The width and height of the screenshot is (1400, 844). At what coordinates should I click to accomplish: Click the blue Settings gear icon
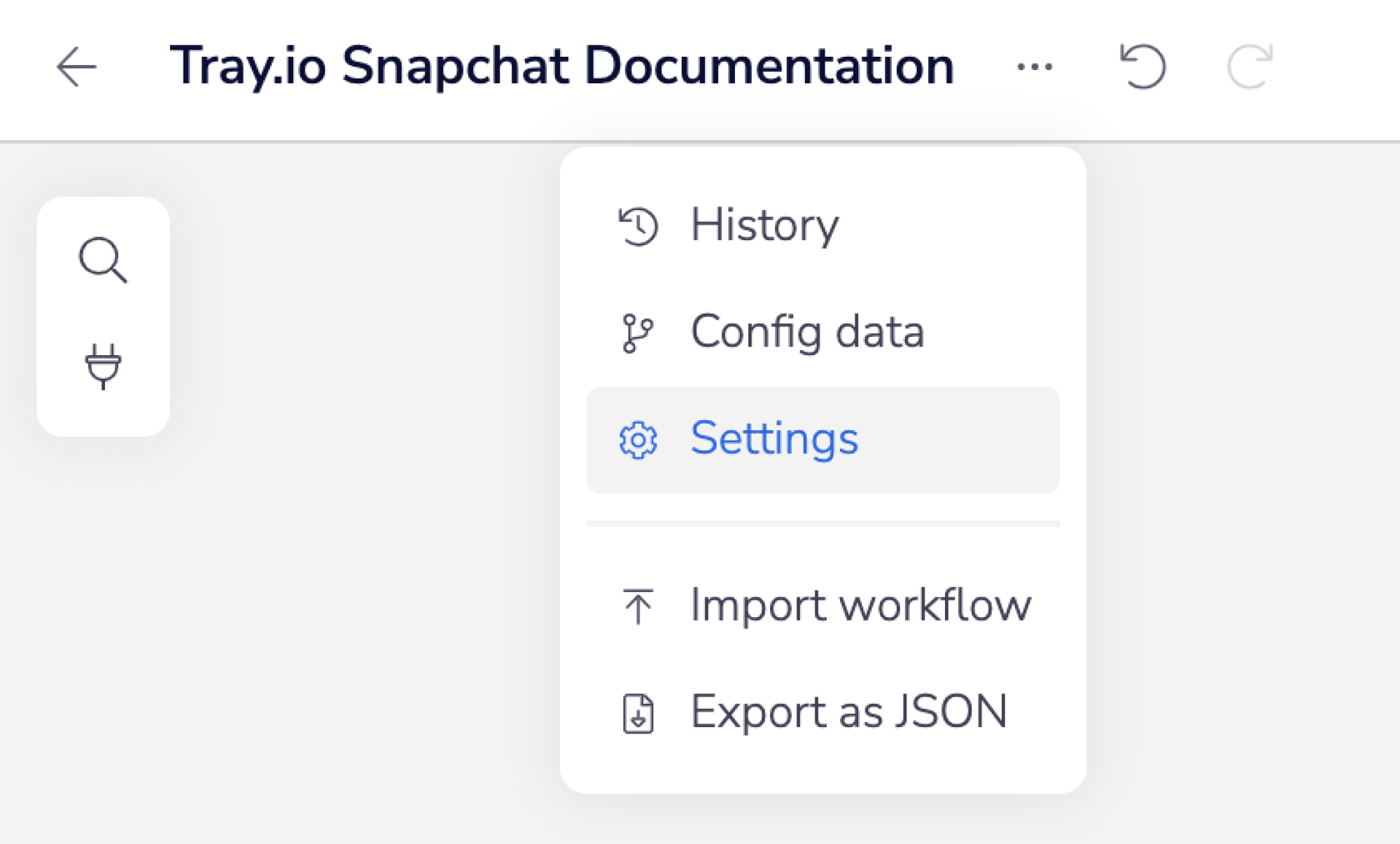(x=638, y=440)
